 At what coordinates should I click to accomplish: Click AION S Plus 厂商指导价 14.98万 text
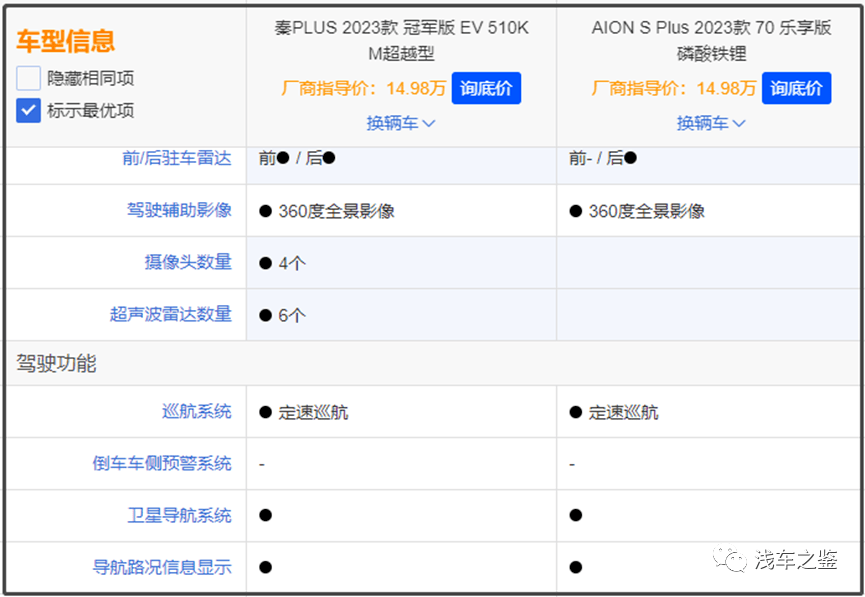pyautogui.click(x=674, y=88)
